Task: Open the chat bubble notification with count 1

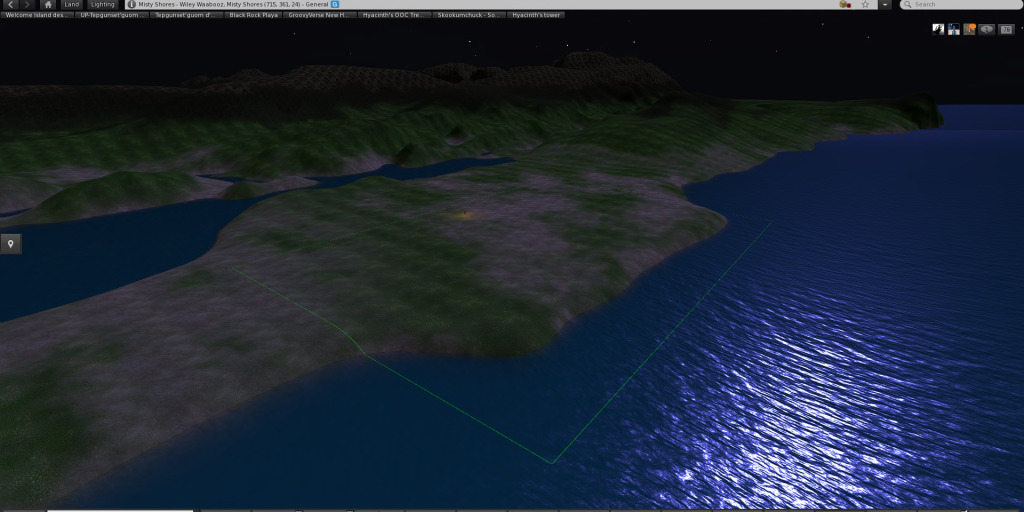Action: (987, 29)
